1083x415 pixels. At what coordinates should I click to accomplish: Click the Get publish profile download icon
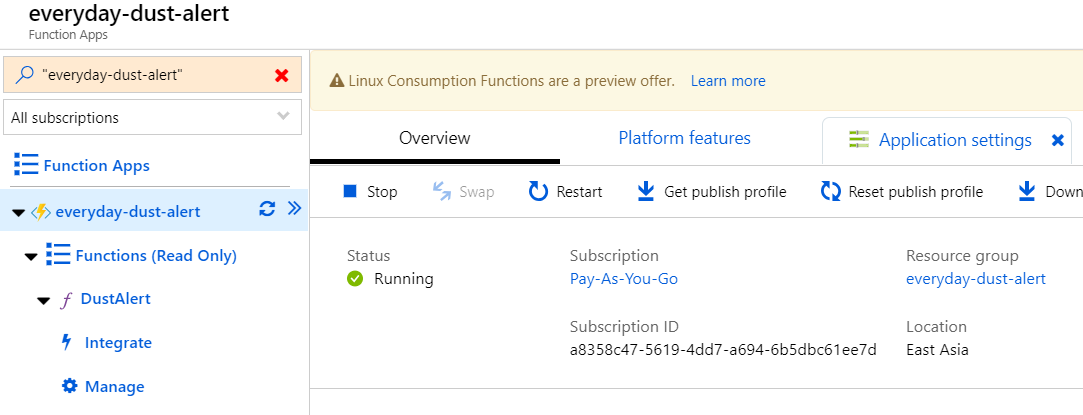pyautogui.click(x=646, y=191)
